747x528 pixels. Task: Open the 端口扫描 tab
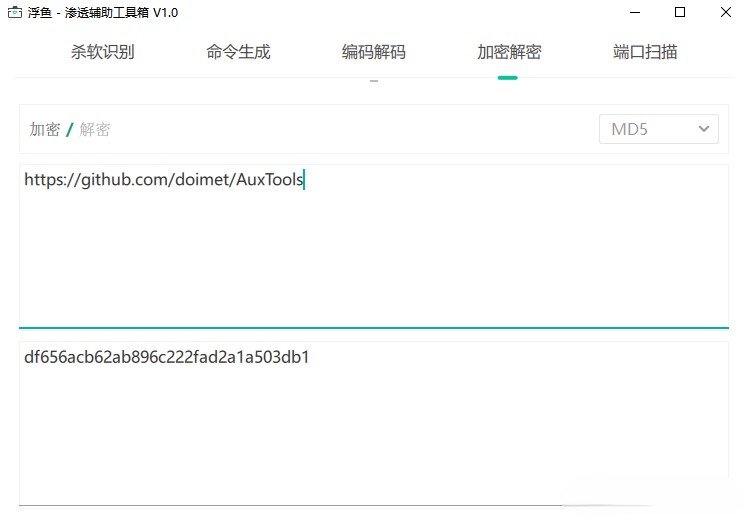pos(645,51)
